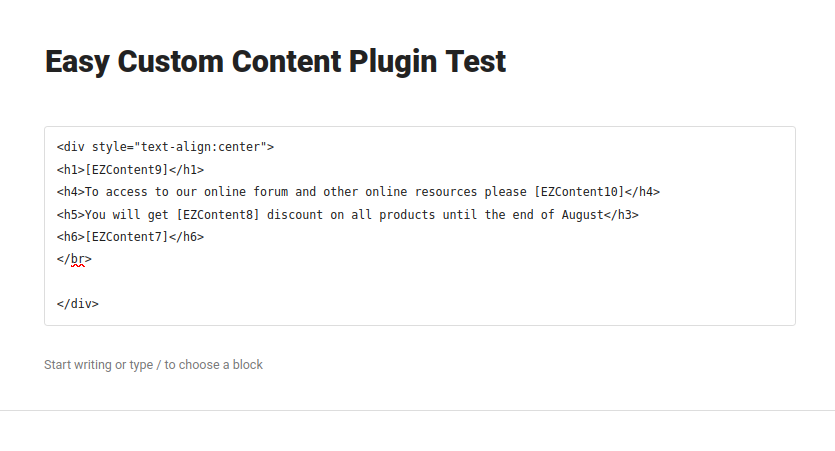Click the mismatched closing </h3> tag
The width and height of the screenshot is (835, 451).
621,215
